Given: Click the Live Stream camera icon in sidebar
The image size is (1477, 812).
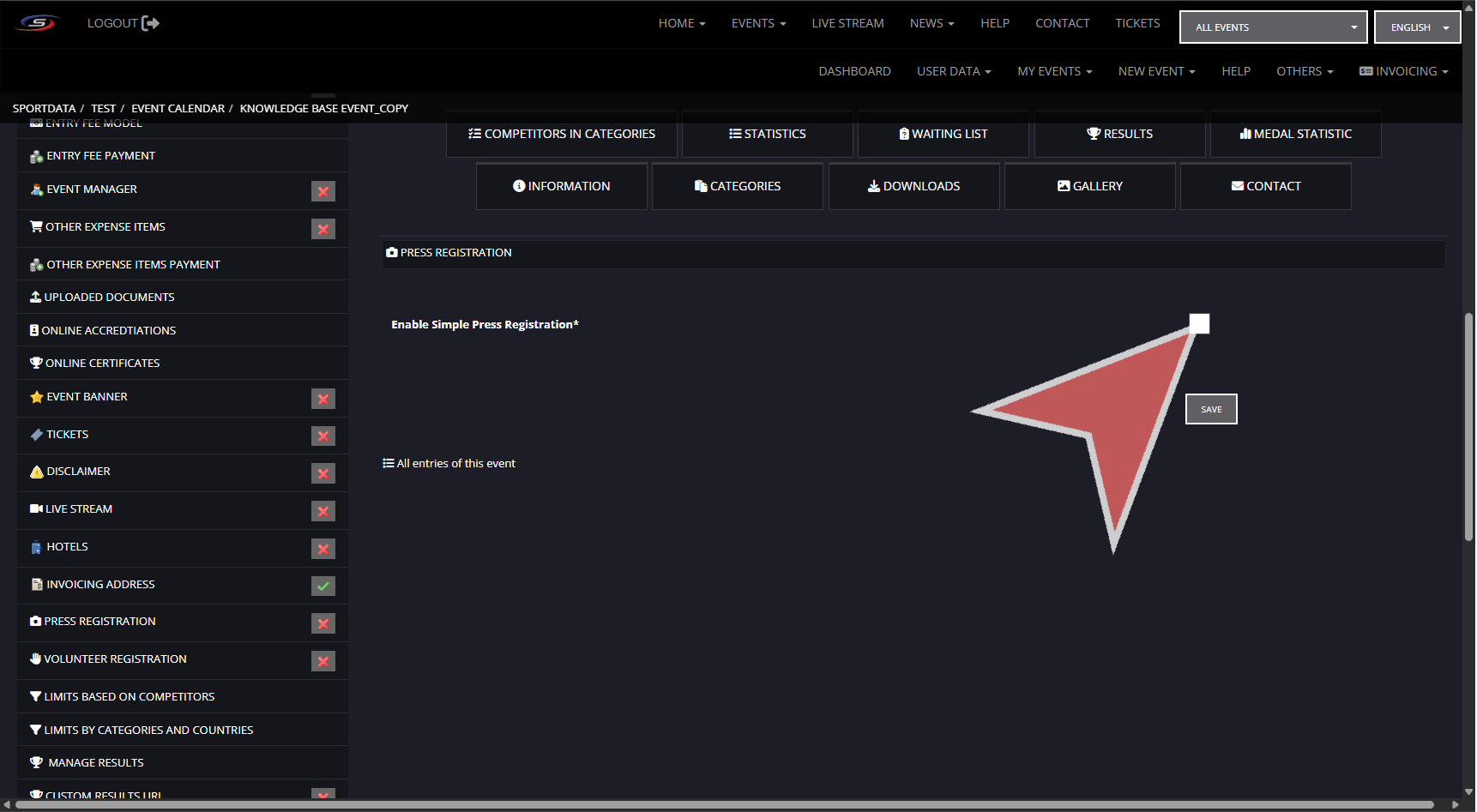Looking at the screenshot, I should pyautogui.click(x=36, y=509).
